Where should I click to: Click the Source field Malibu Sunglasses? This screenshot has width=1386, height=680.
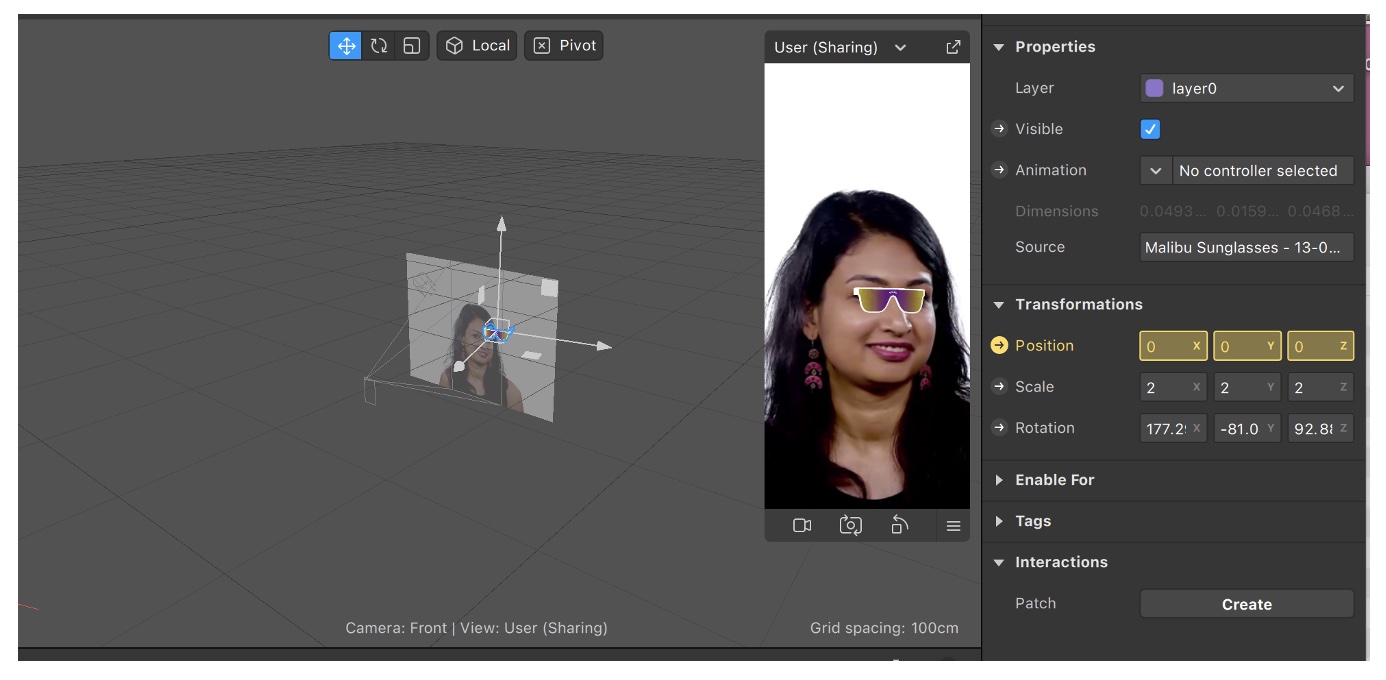[x=1247, y=247]
